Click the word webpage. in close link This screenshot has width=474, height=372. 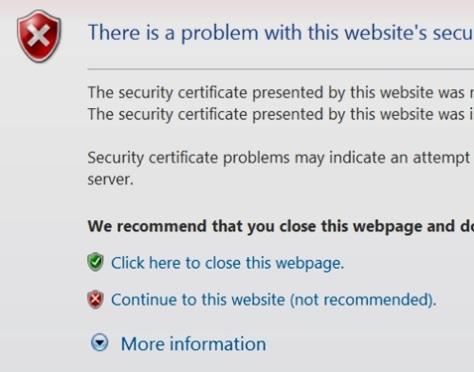point(310,263)
